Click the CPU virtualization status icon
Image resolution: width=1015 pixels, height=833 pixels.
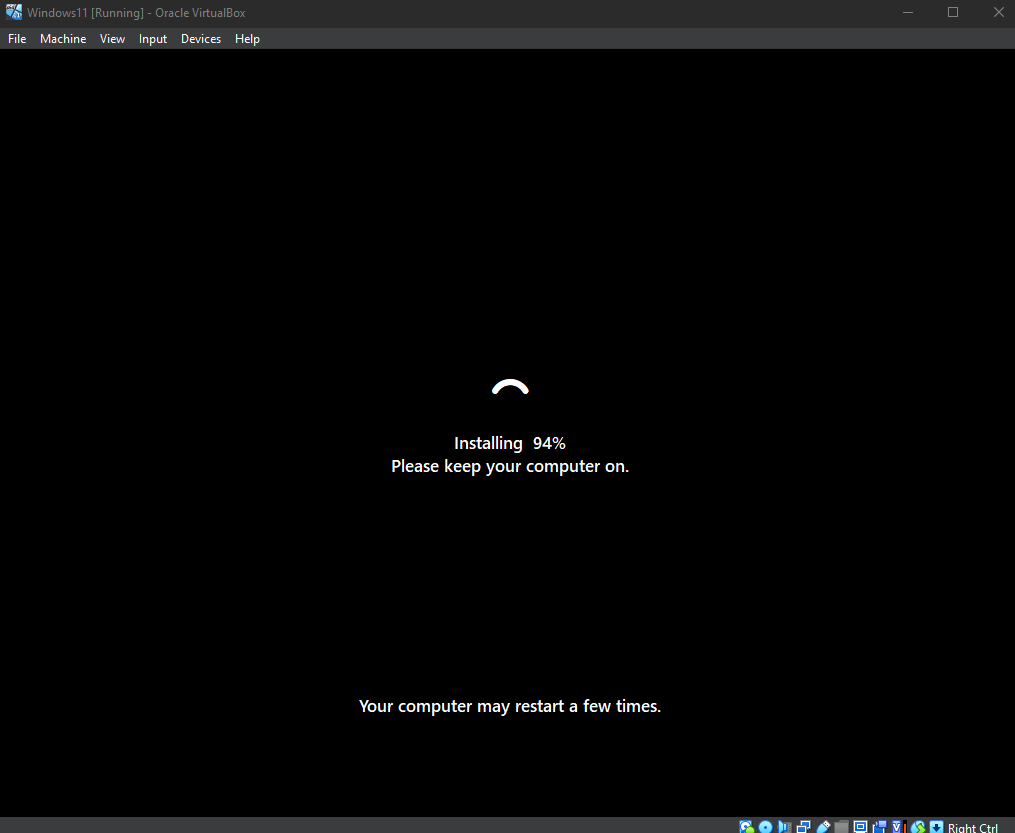tap(898, 827)
